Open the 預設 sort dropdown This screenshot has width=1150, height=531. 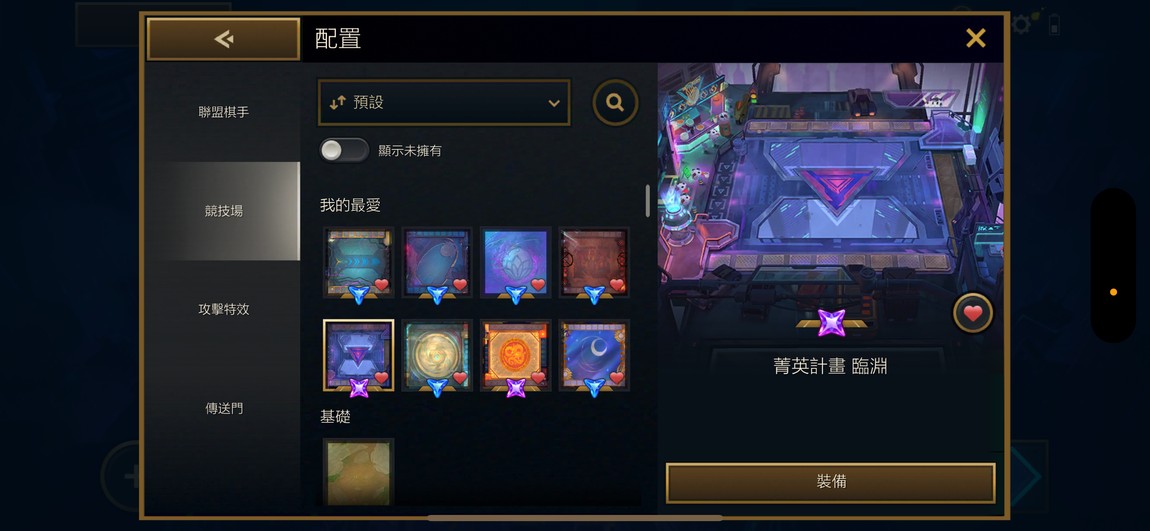click(x=444, y=103)
